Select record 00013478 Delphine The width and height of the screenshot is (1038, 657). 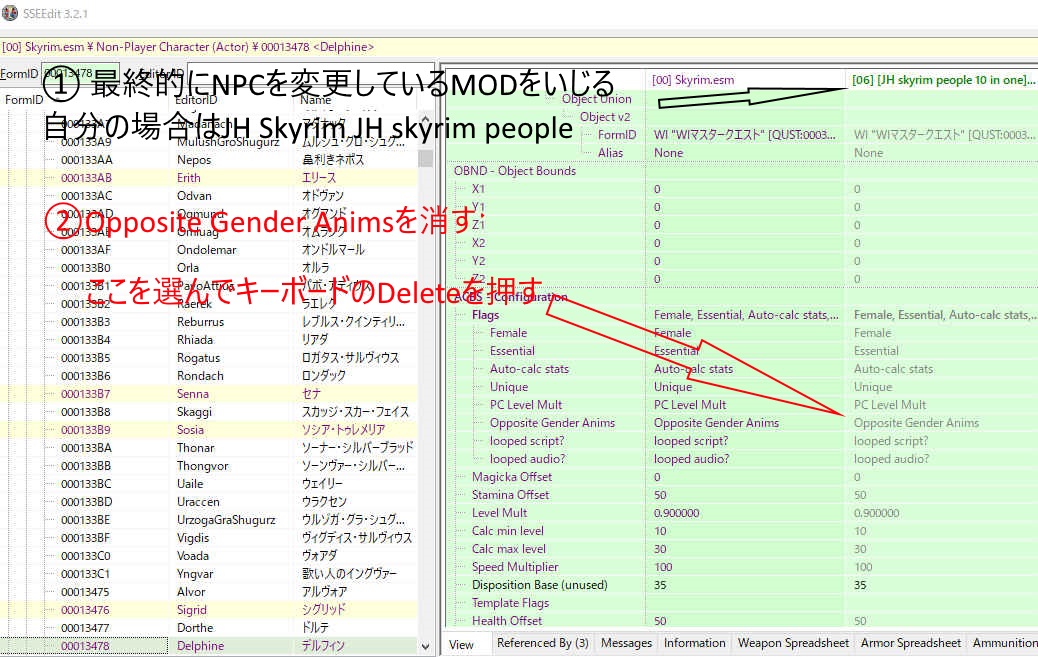pyautogui.click(x=209, y=646)
